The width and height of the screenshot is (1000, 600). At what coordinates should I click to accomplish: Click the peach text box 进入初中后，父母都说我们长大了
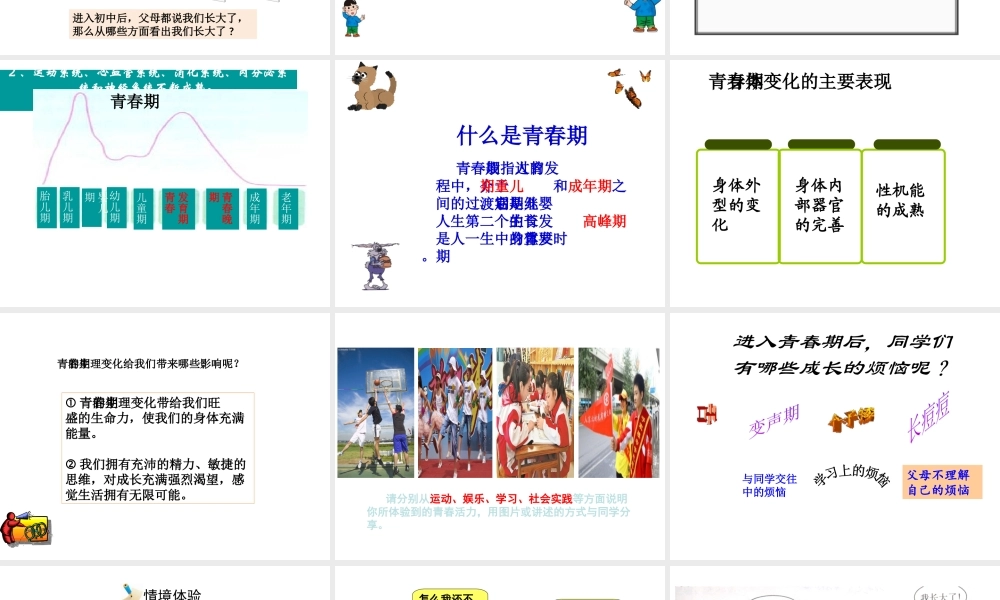click(163, 24)
